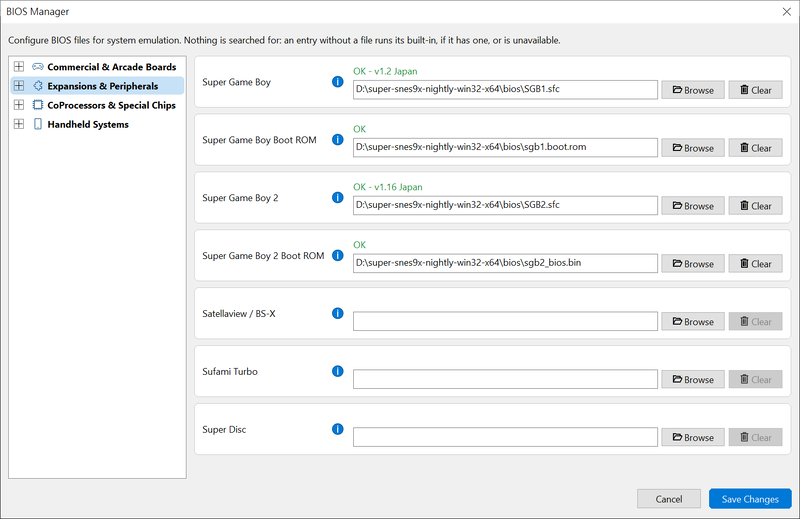Browse for the Super Game Boy 2 file
Screen dimensions: 800x519
point(693,206)
